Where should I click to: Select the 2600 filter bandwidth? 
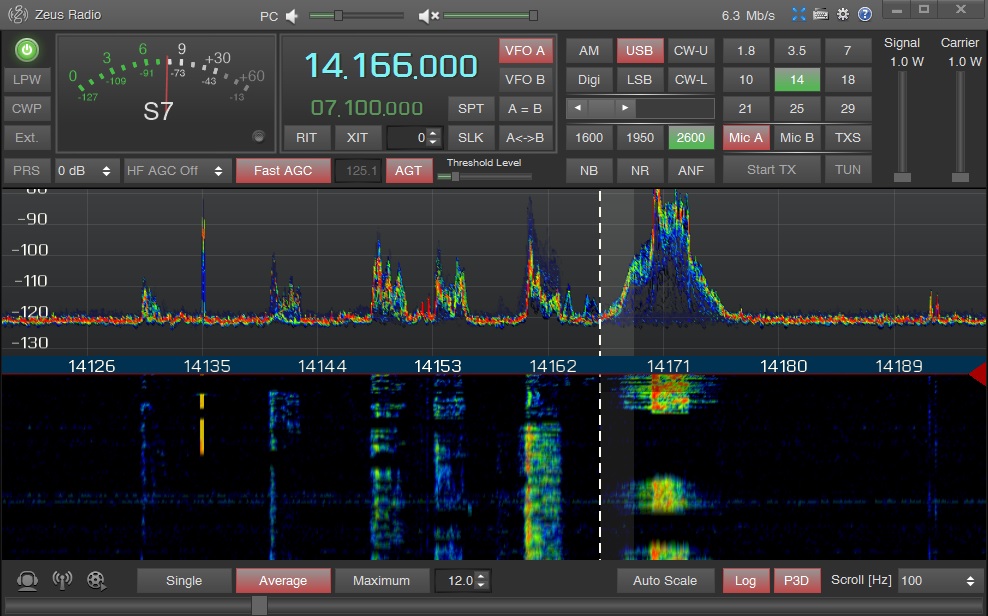click(691, 137)
